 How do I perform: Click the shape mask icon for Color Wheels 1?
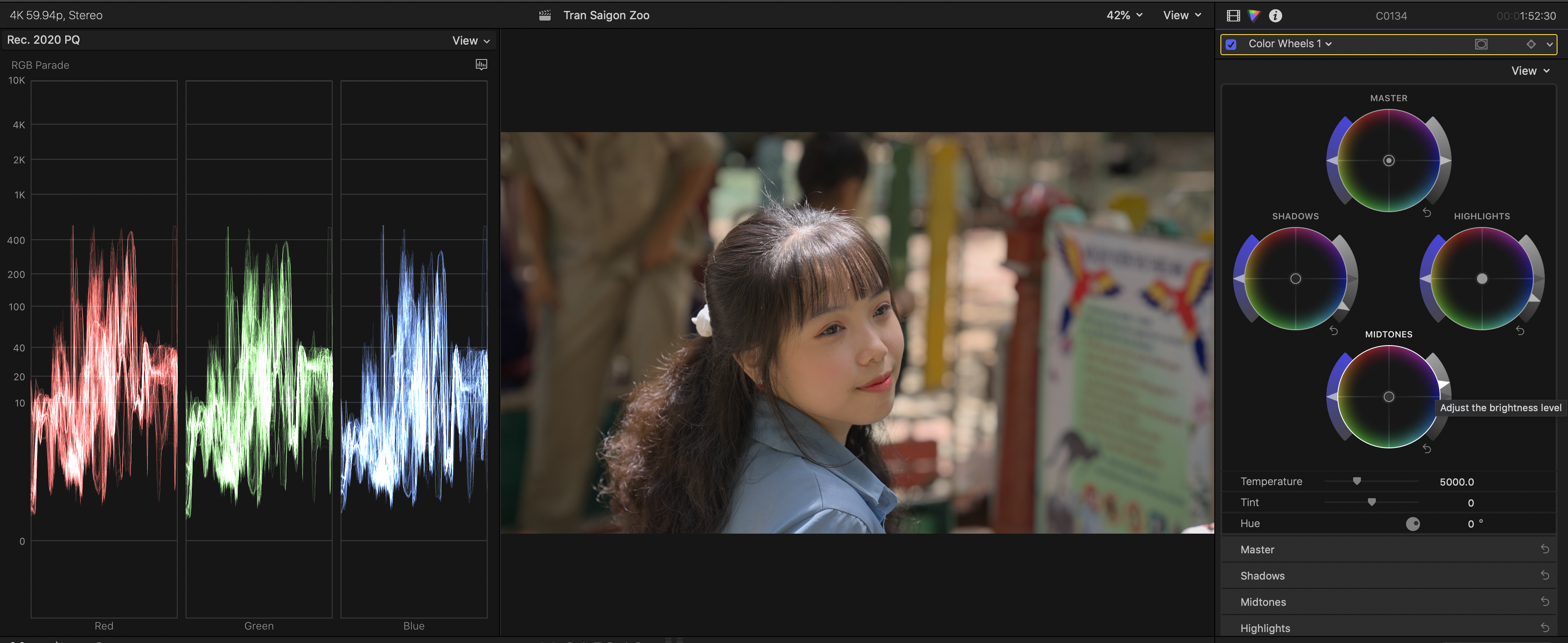[1481, 44]
